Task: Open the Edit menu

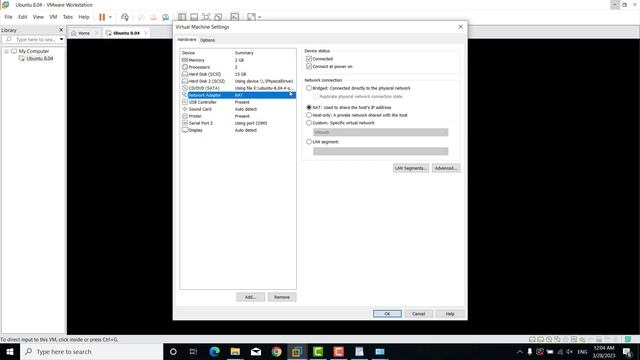Action: pos(22,17)
